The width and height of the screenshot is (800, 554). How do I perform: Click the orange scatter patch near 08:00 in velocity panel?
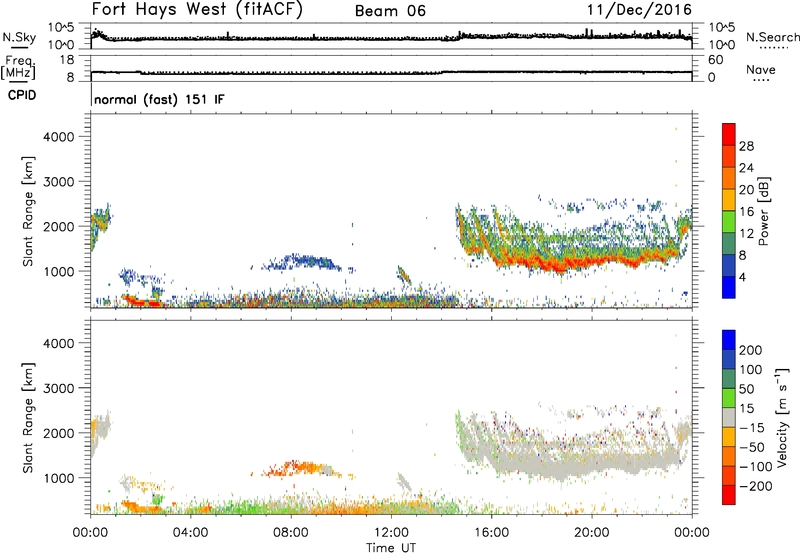[302, 468]
